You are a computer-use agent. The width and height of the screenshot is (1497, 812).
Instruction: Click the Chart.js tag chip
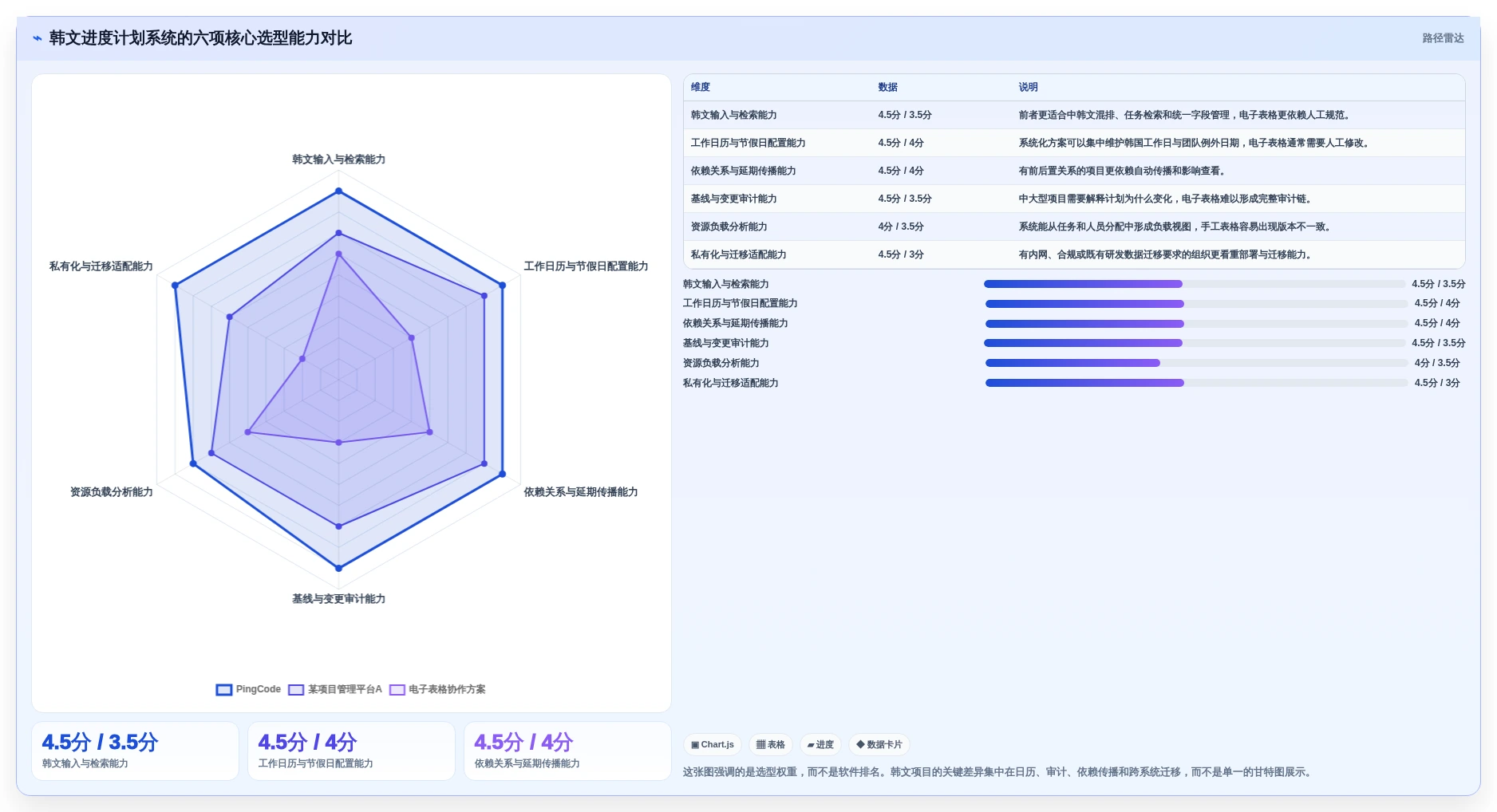tap(712, 744)
